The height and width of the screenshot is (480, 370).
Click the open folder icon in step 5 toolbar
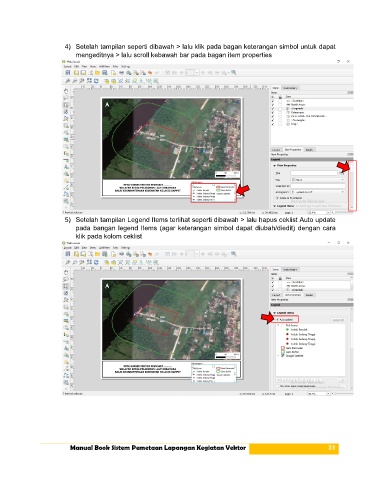point(97,254)
